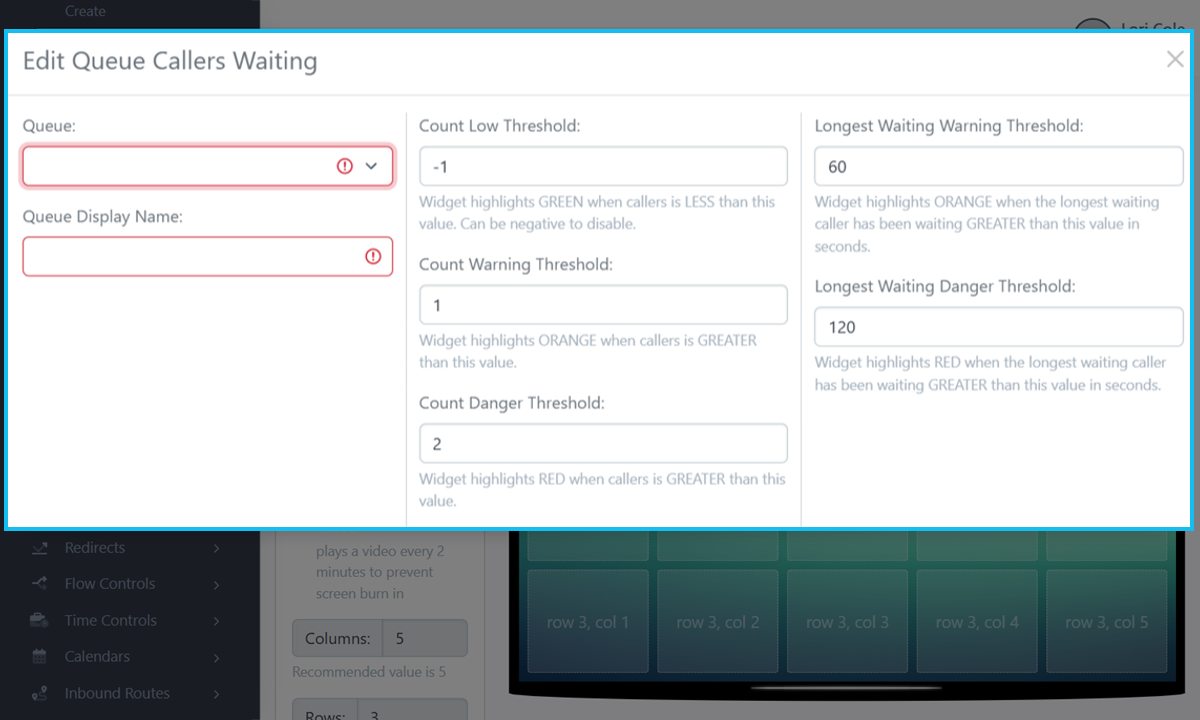The height and width of the screenshot is (720, 1200).
Task: Click the Longest Waiting Warning Threshold input
Action: [999, 166]
